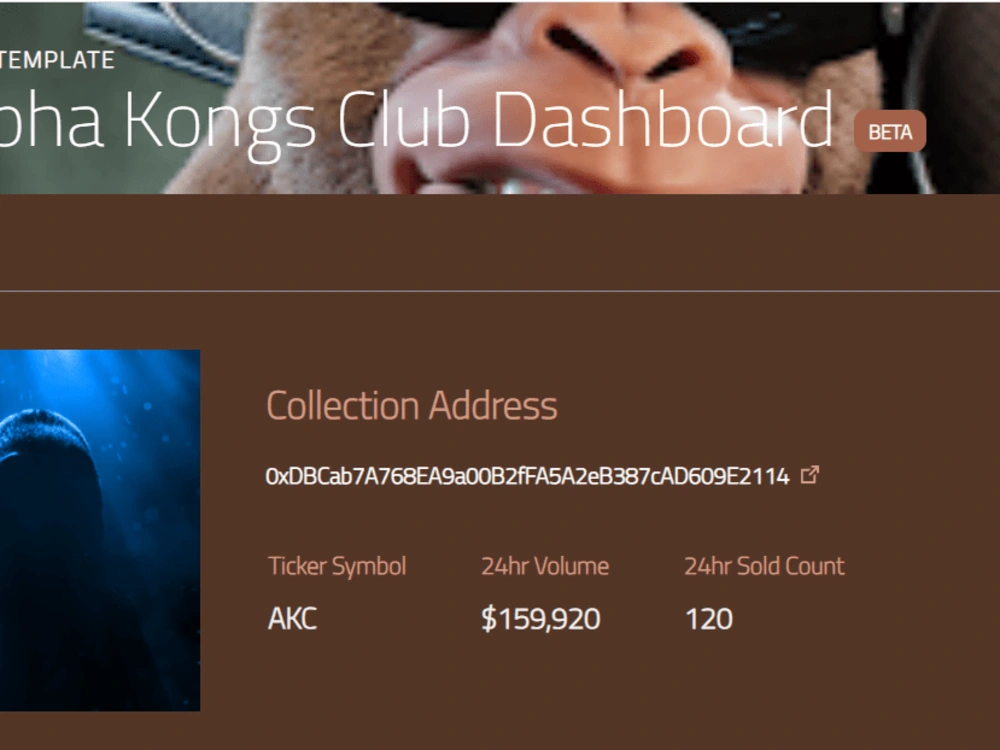Click the Kongs Club Dashboard title
The image size is (1000, 750).
click(x=417, y=121)
